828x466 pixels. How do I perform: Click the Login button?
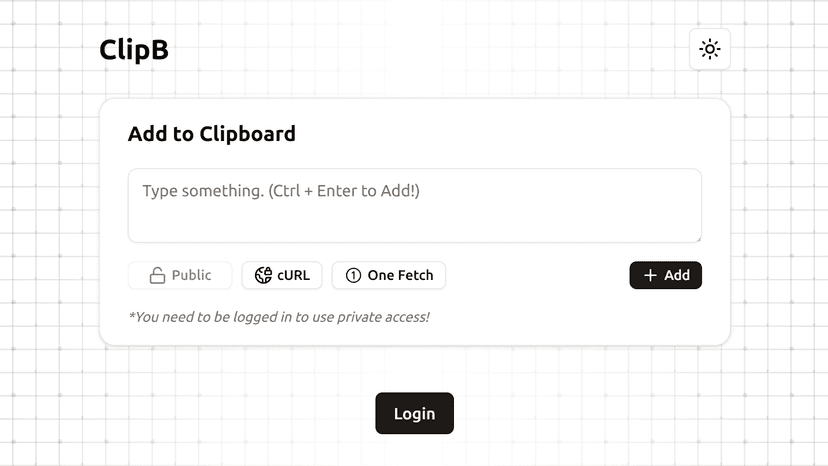[414, 414]
